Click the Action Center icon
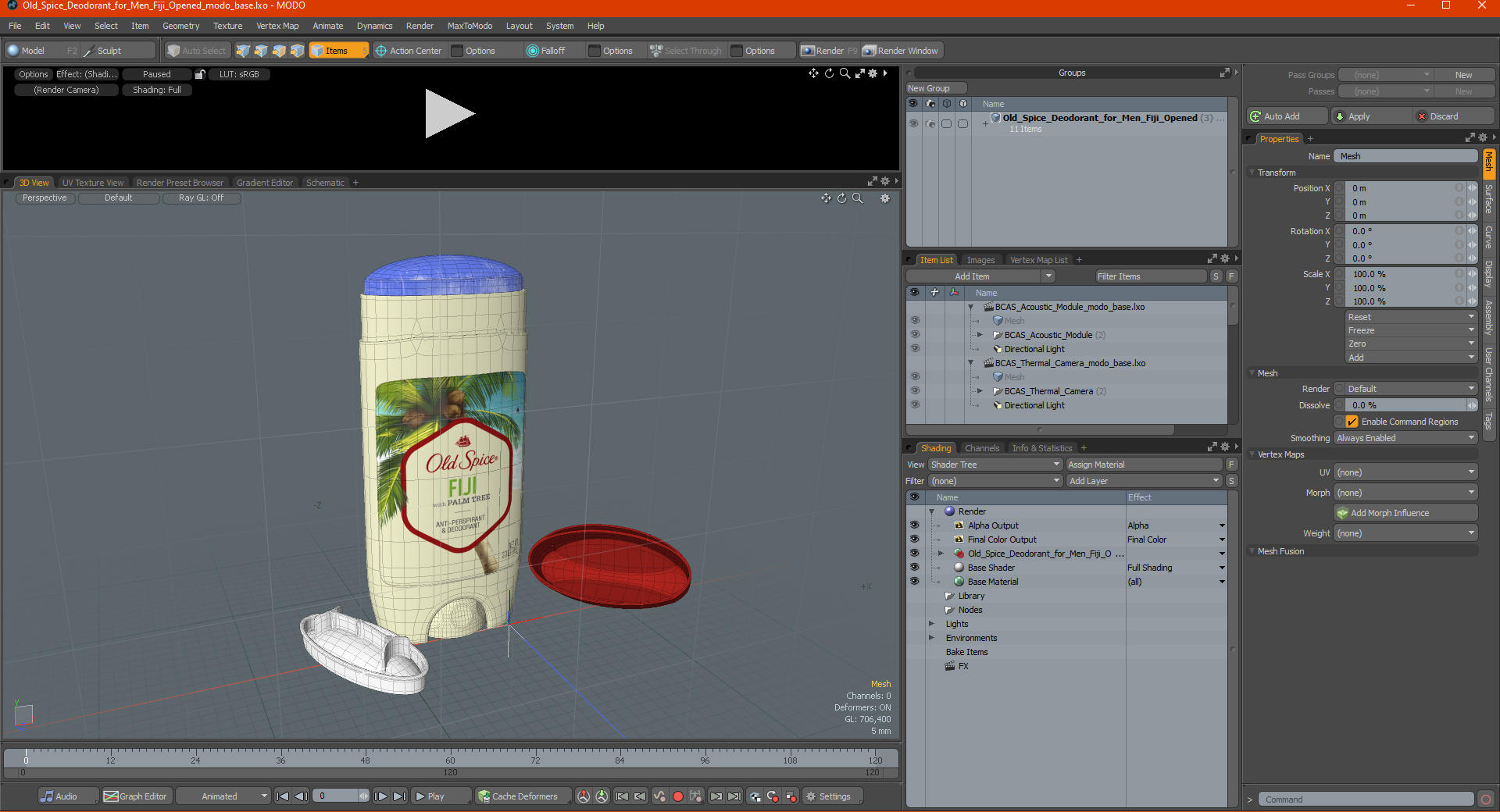Viewport: 1500px width, 812px height. click(381, 51)
